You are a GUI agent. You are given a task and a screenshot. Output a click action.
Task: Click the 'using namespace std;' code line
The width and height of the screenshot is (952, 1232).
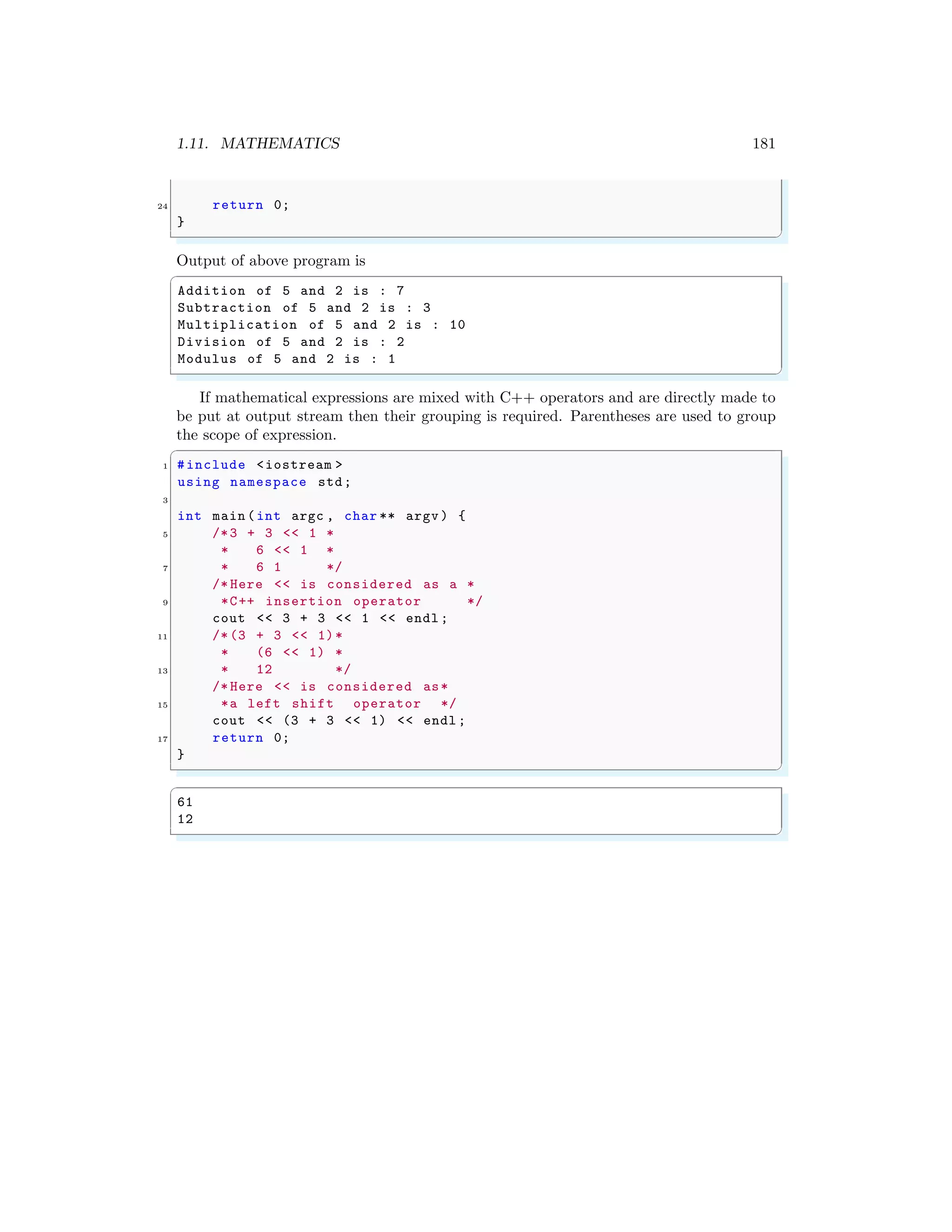(x=264, y=482)
